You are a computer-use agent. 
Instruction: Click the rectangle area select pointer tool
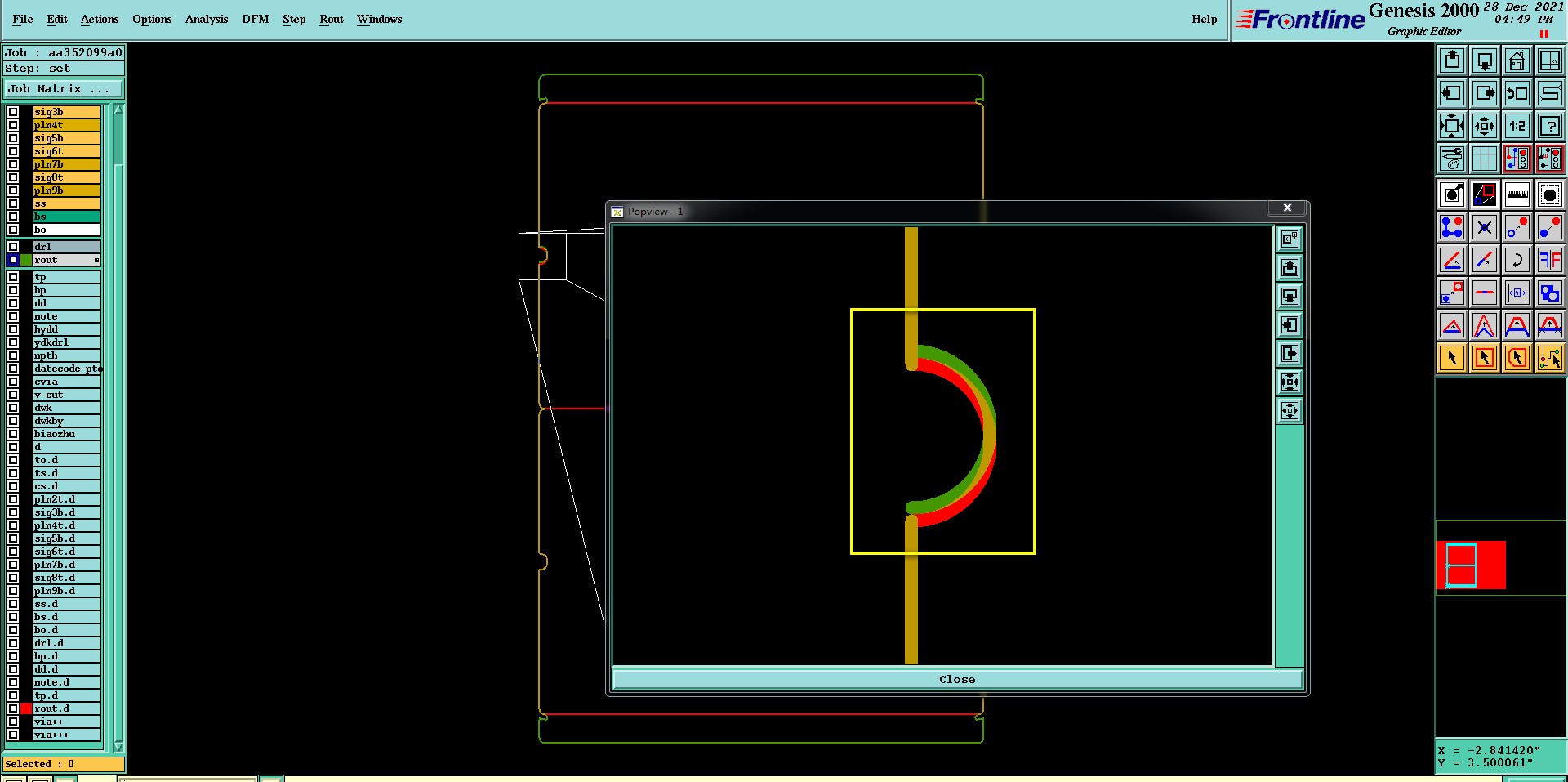(x=1485, y=358)
